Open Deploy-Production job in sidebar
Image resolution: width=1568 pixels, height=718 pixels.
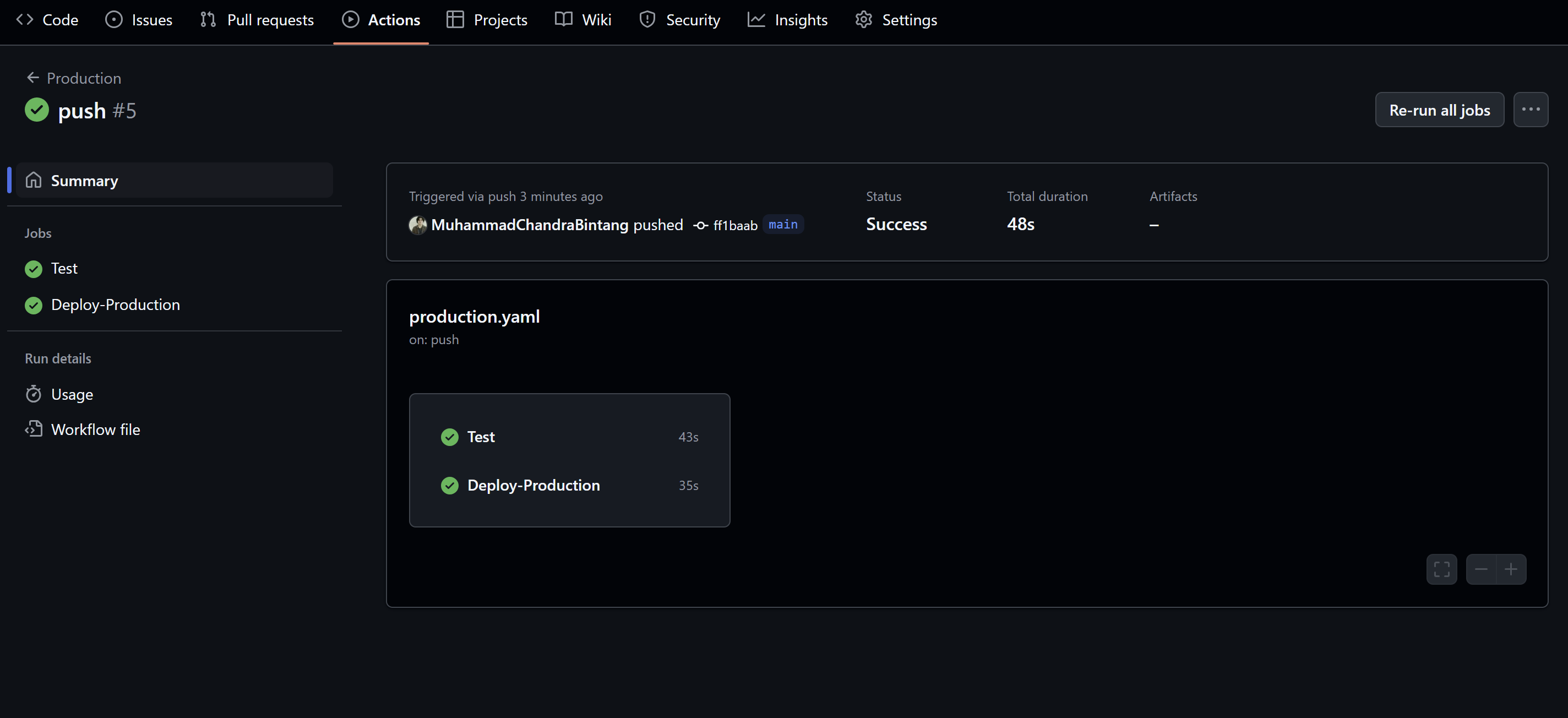pyautogui.click(x=116, y=304)
